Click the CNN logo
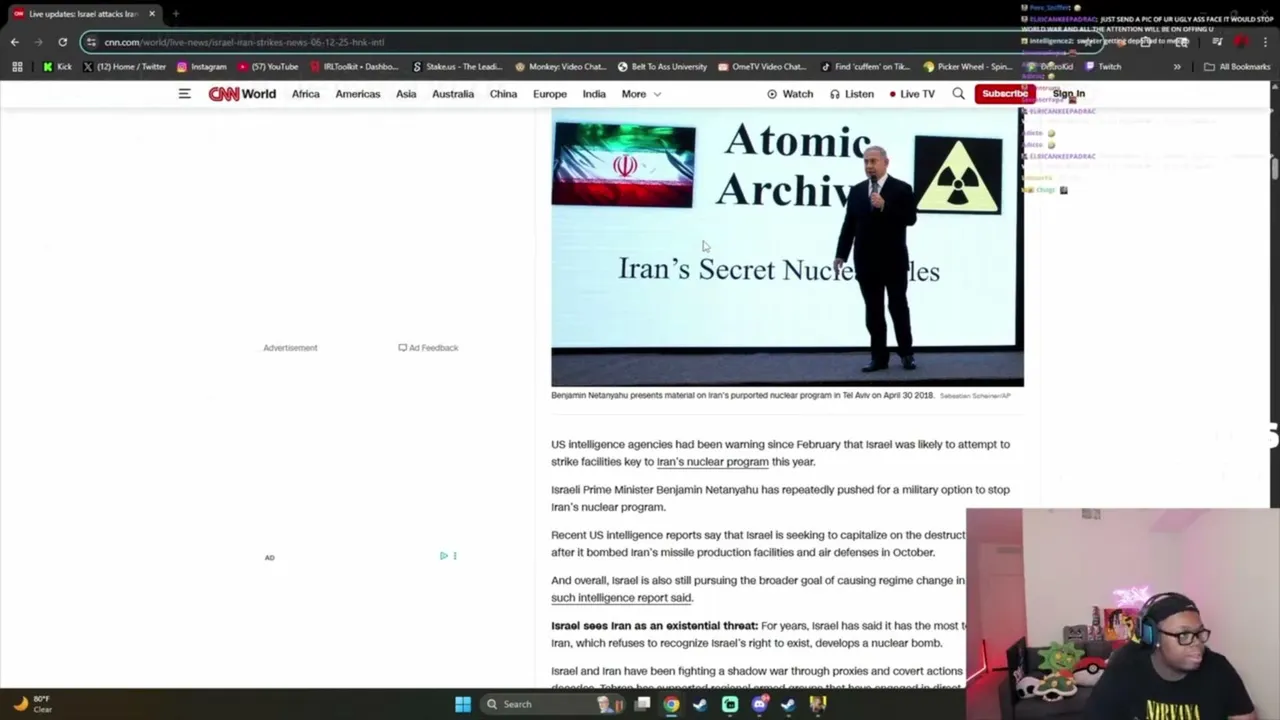This screenshot has width=1280, height=720. pyautogui.click(x=223, y=94)
